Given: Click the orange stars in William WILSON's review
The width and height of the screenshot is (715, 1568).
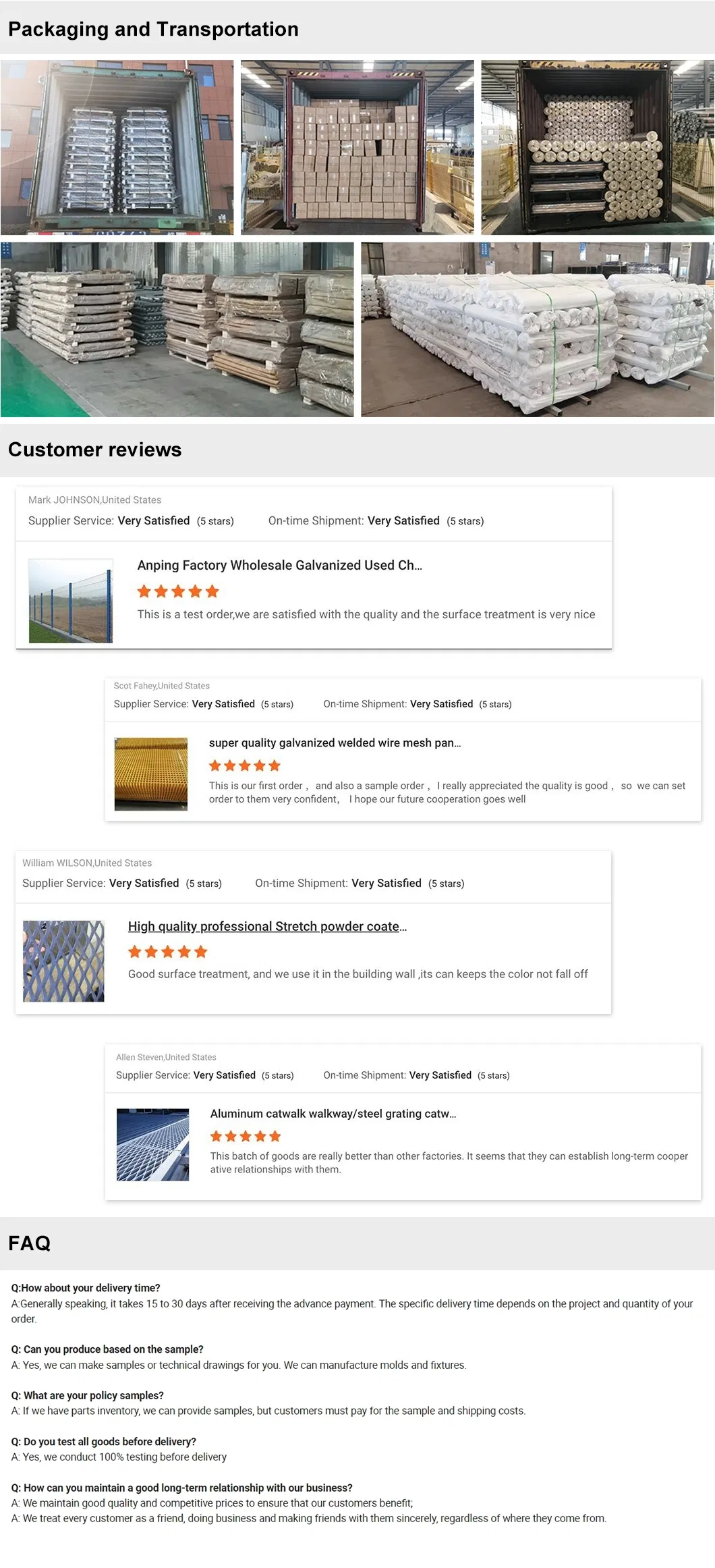Looking at the screenshot, I should point(167,952).
